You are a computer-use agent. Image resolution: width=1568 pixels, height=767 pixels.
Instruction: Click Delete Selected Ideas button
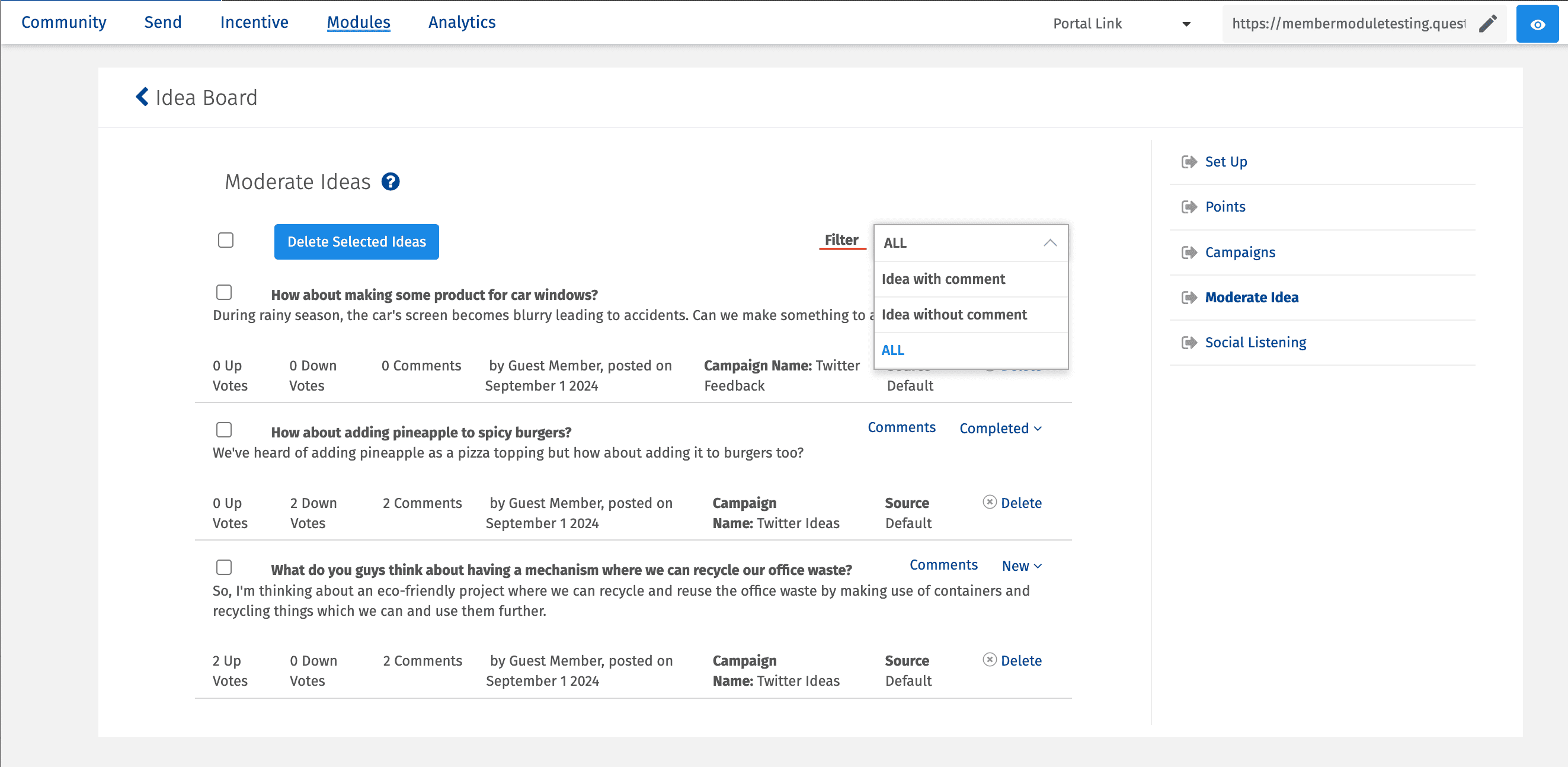click(356, 242)
